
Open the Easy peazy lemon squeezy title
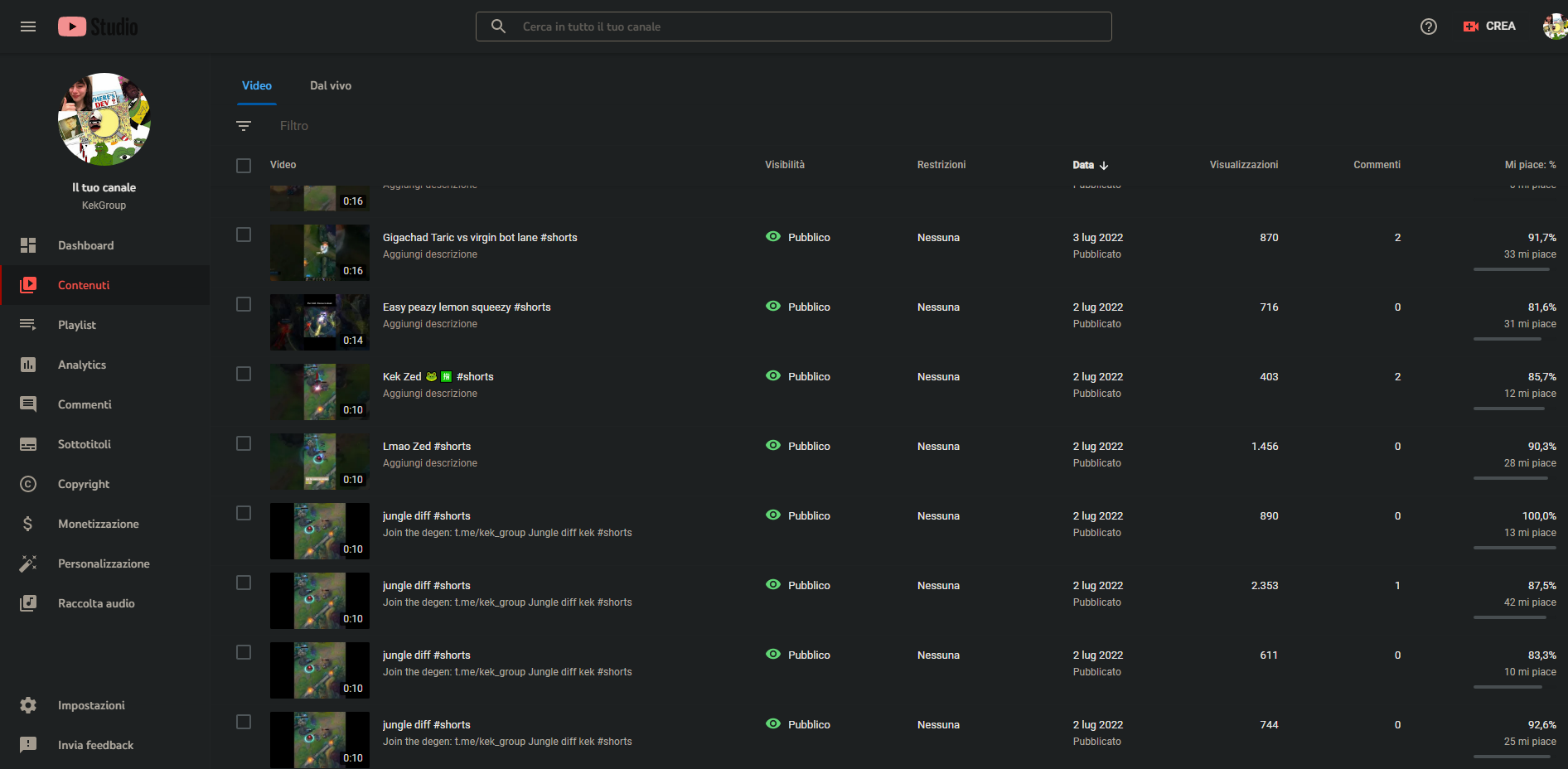tap(467, 307)
